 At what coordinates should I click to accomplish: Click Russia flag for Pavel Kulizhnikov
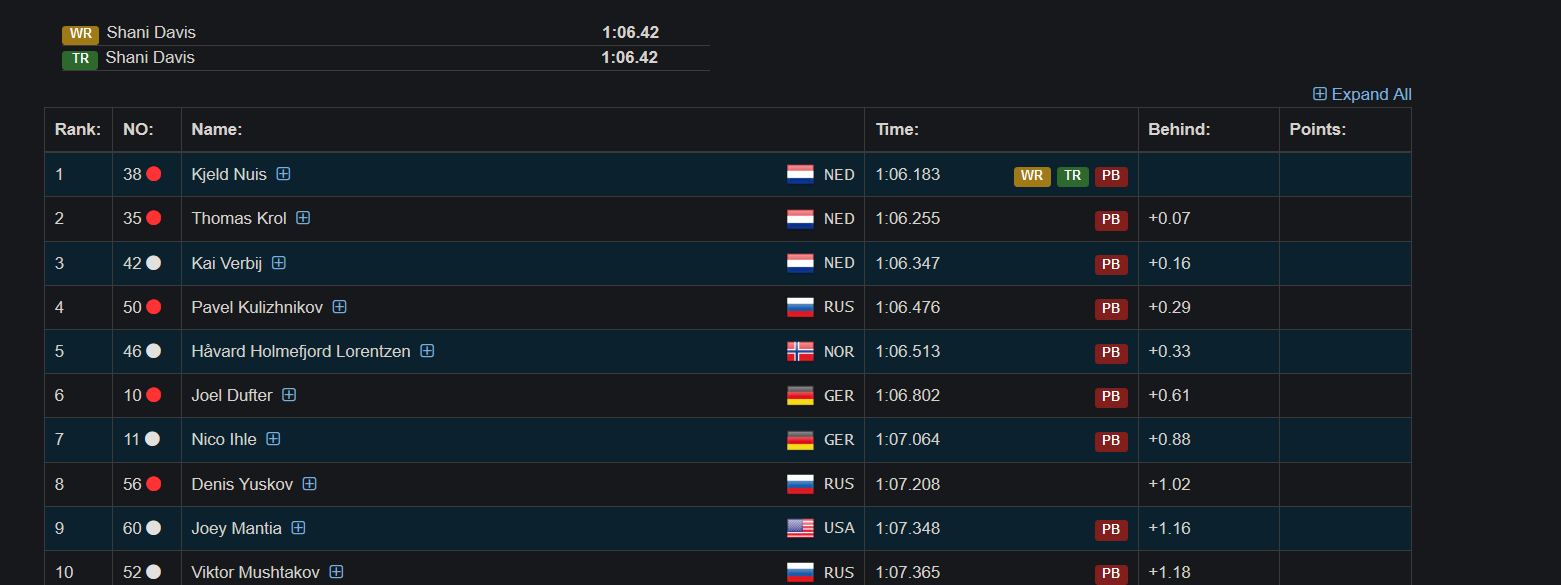coord(800,307)
